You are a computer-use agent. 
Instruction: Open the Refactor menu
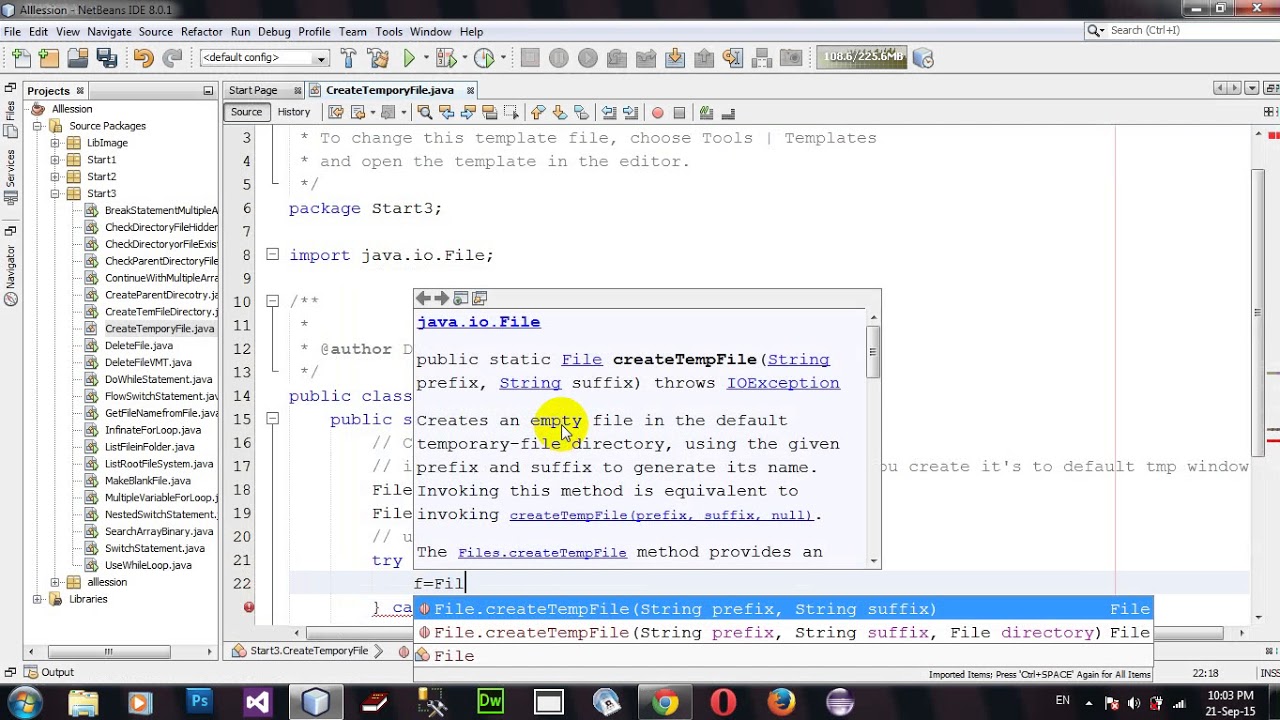(201, 32)
